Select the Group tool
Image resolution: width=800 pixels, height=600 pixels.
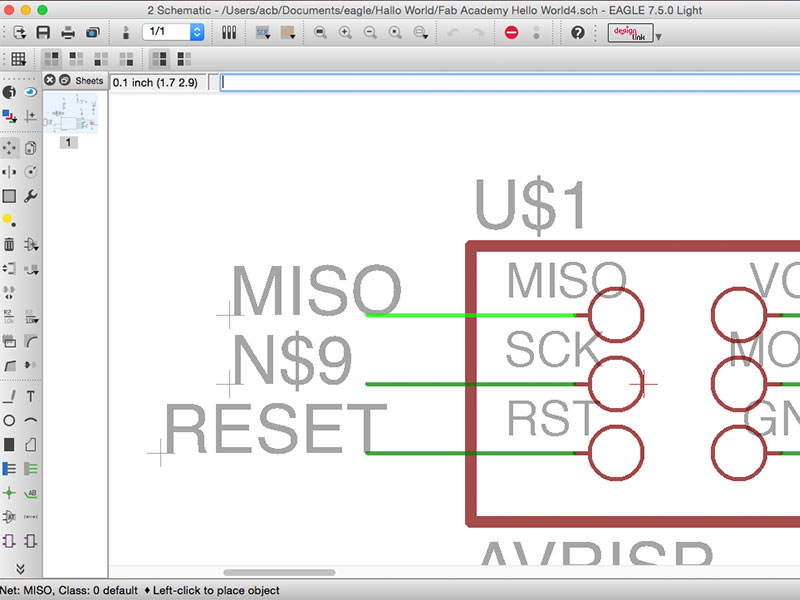(9, 196)
